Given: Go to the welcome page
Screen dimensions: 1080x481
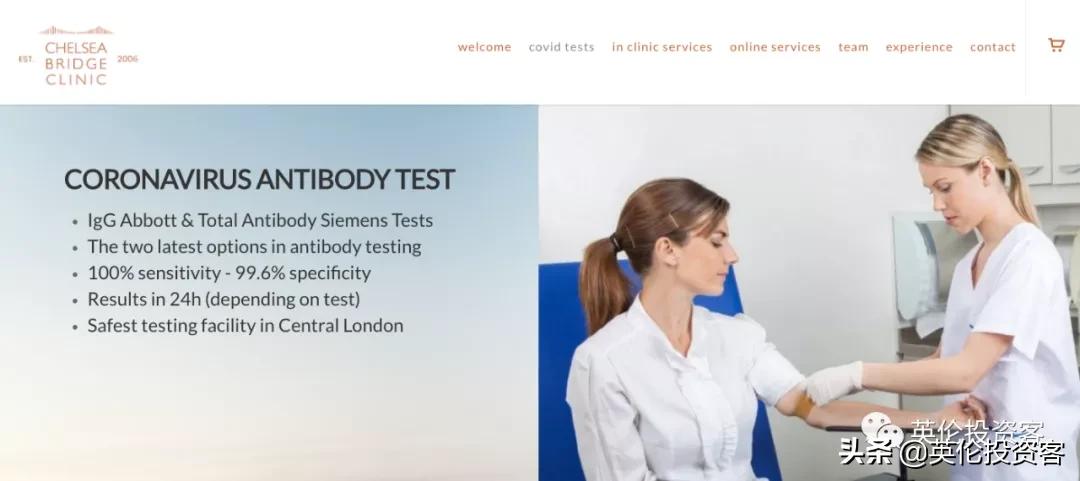Looking at the screenshot, I should click(x=484, y=47).
